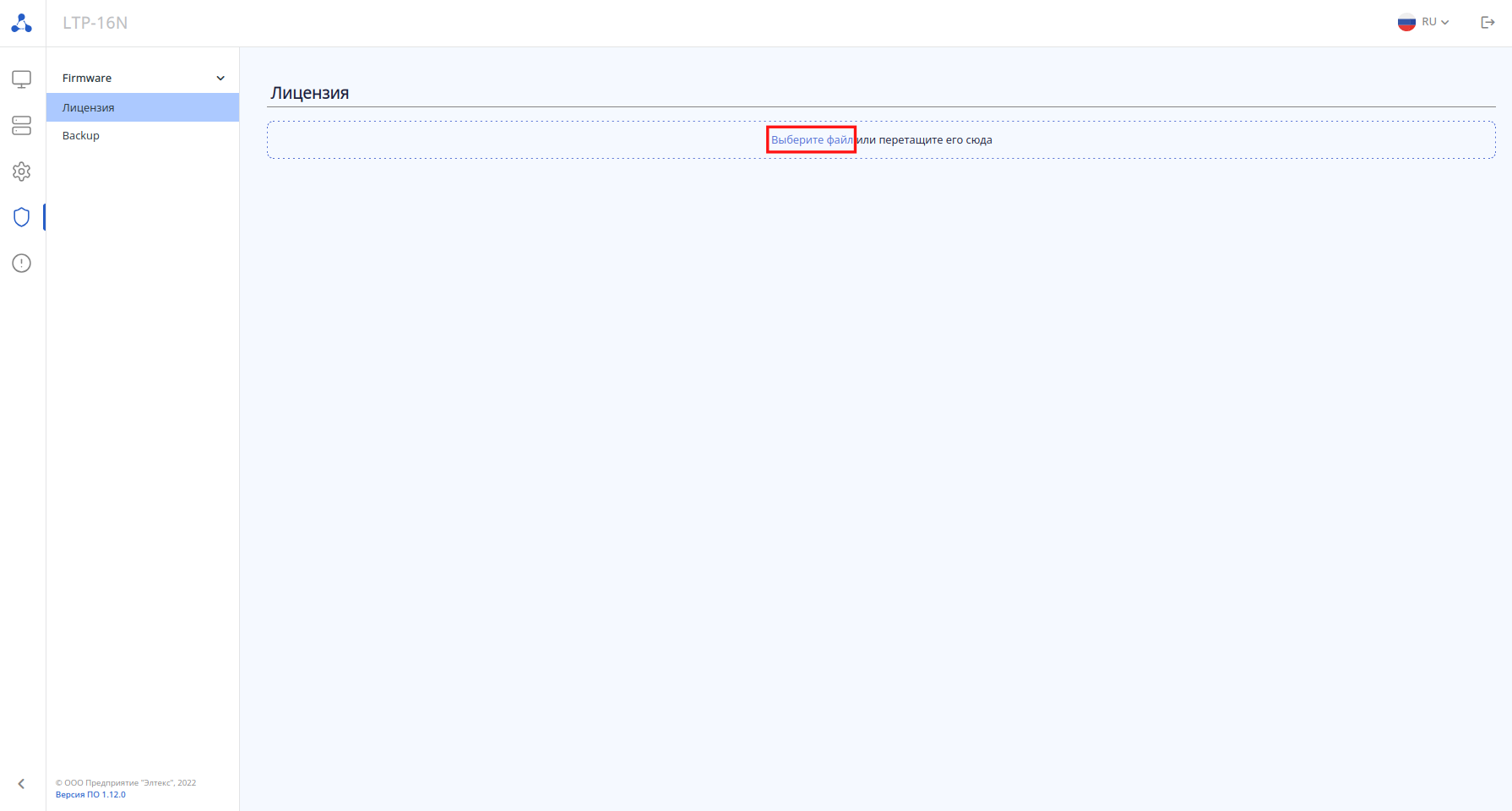Click the Eltex logo icon
This screenshot has width=1512, height=811.
point(22,24)
